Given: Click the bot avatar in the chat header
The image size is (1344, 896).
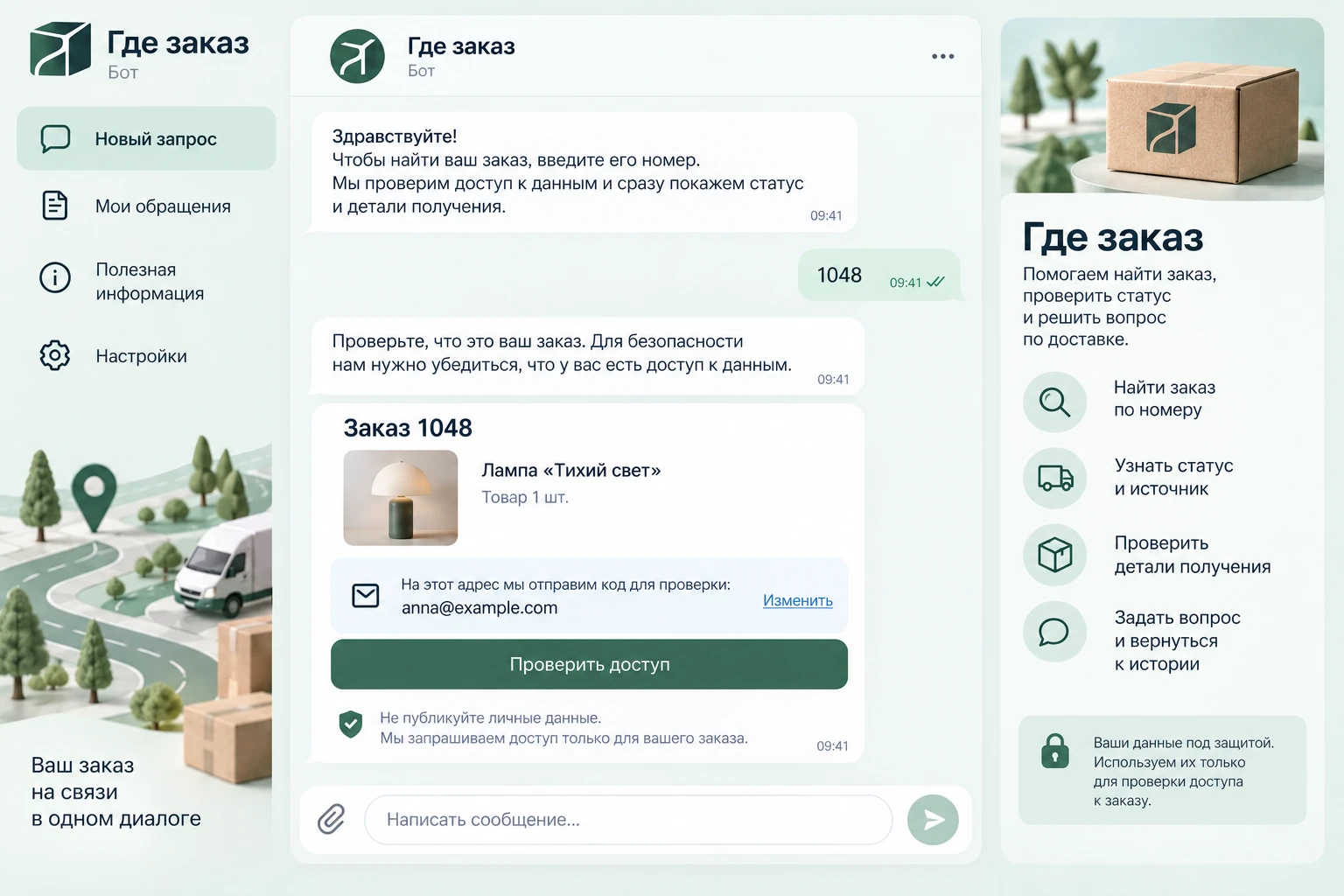Looking at the screenshot, I should click(357, 56).
